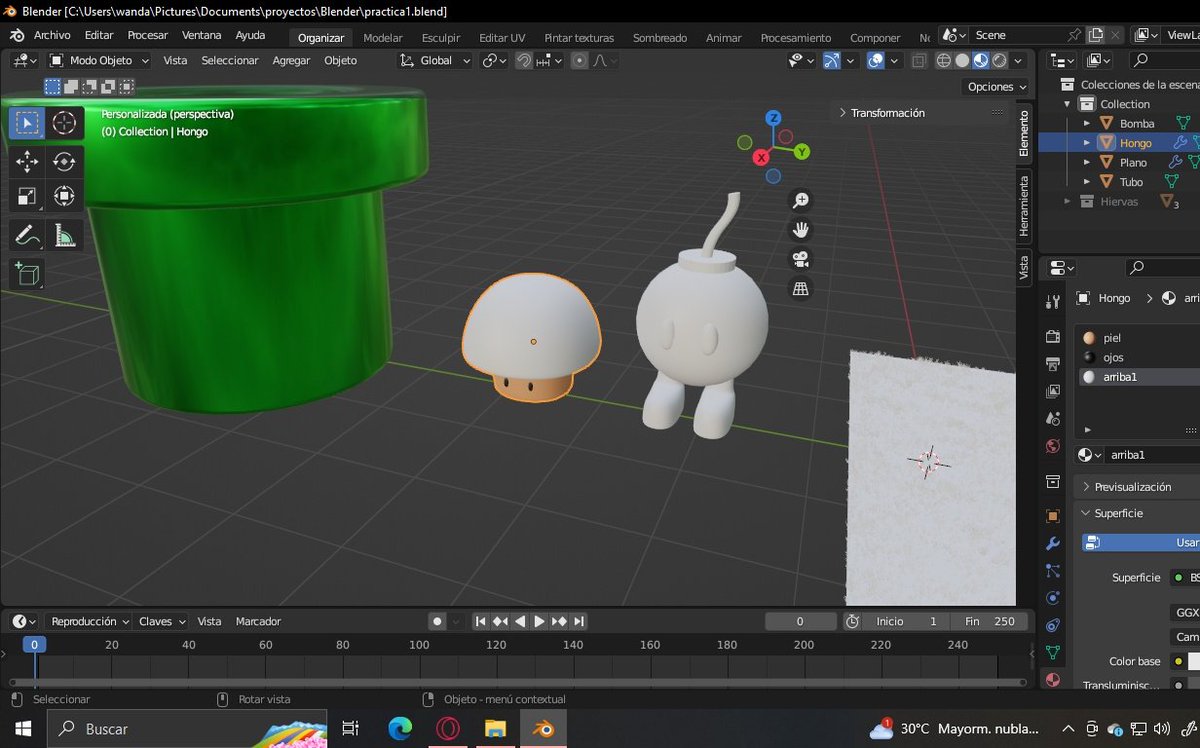
Task: Select the Select Box tool
Action: coord(27,123)
